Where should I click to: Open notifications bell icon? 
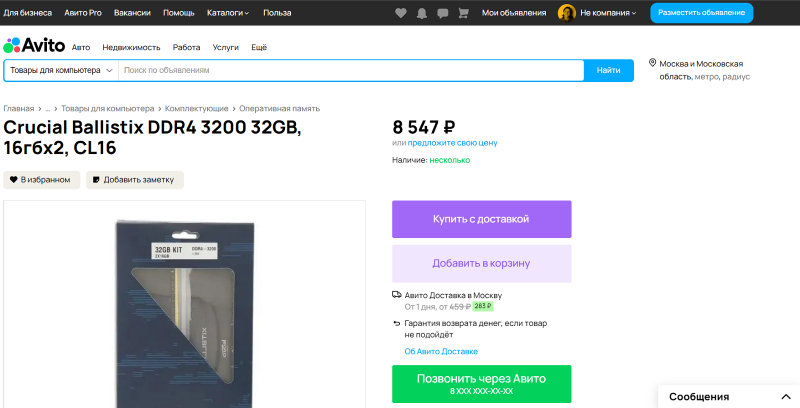(x=422, y=13)
